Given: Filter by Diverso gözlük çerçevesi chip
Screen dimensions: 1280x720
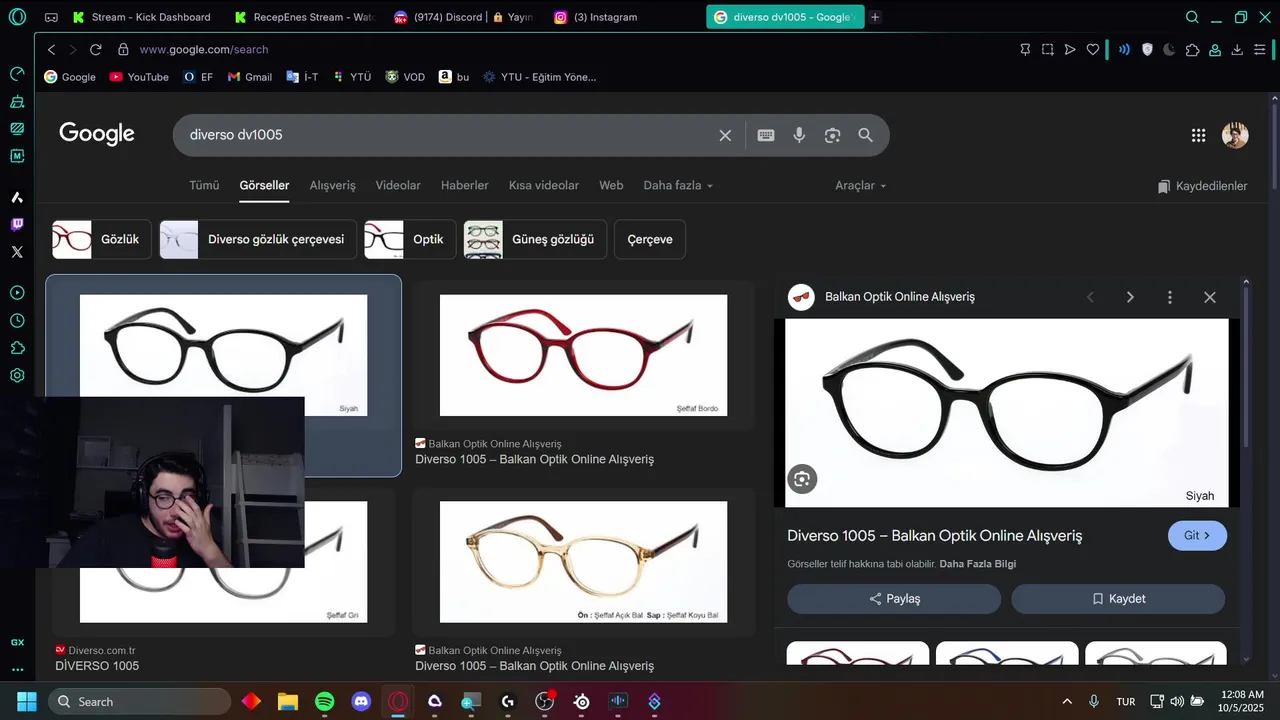Looking at the screenshot, I should 258,239.
